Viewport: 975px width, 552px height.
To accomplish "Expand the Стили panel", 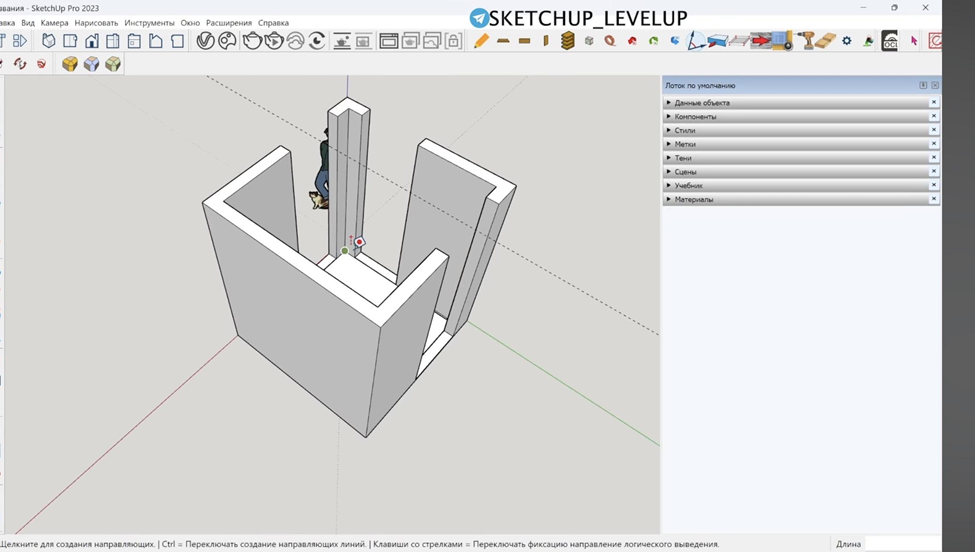I will 802,131.
